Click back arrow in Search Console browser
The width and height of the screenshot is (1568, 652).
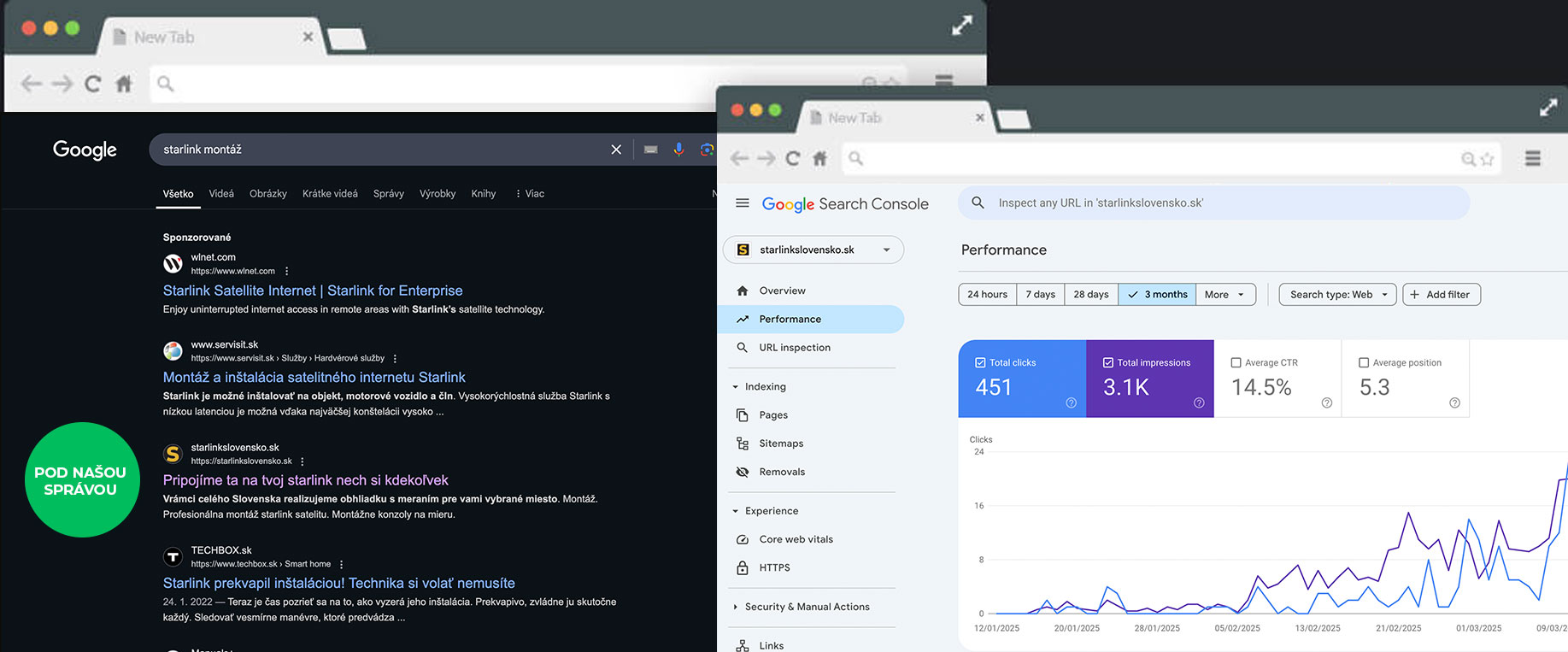[x=740, y=158]
